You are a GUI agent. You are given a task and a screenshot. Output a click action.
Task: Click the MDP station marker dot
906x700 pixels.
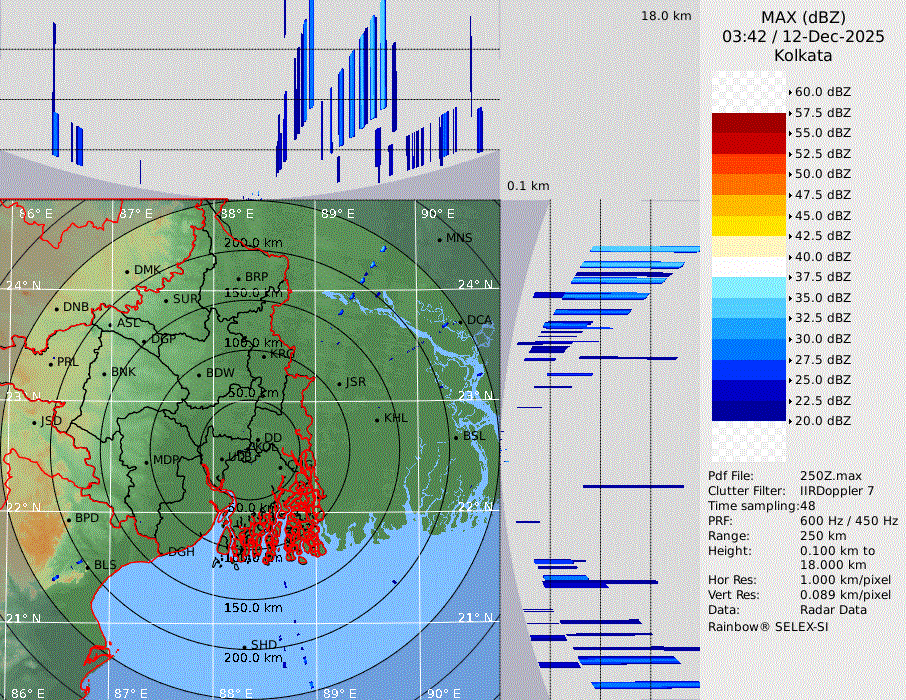[x=147, y=461]
